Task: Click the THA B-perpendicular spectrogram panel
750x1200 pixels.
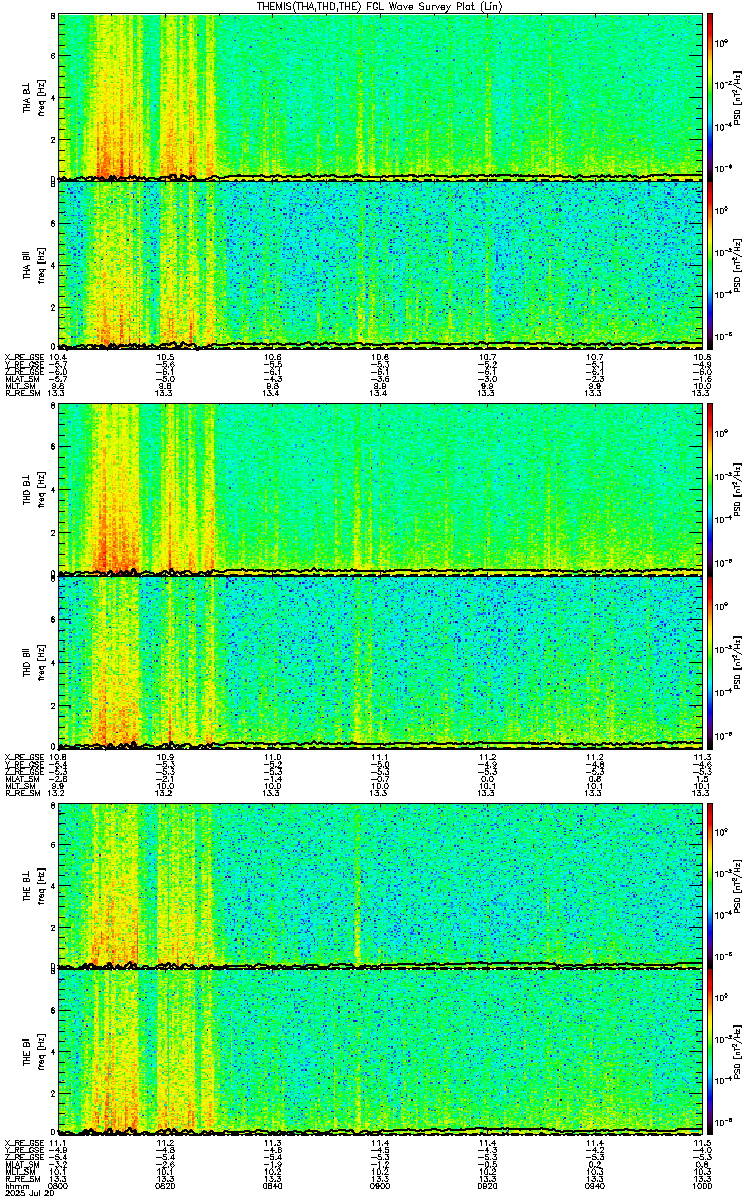Action: 381,96
